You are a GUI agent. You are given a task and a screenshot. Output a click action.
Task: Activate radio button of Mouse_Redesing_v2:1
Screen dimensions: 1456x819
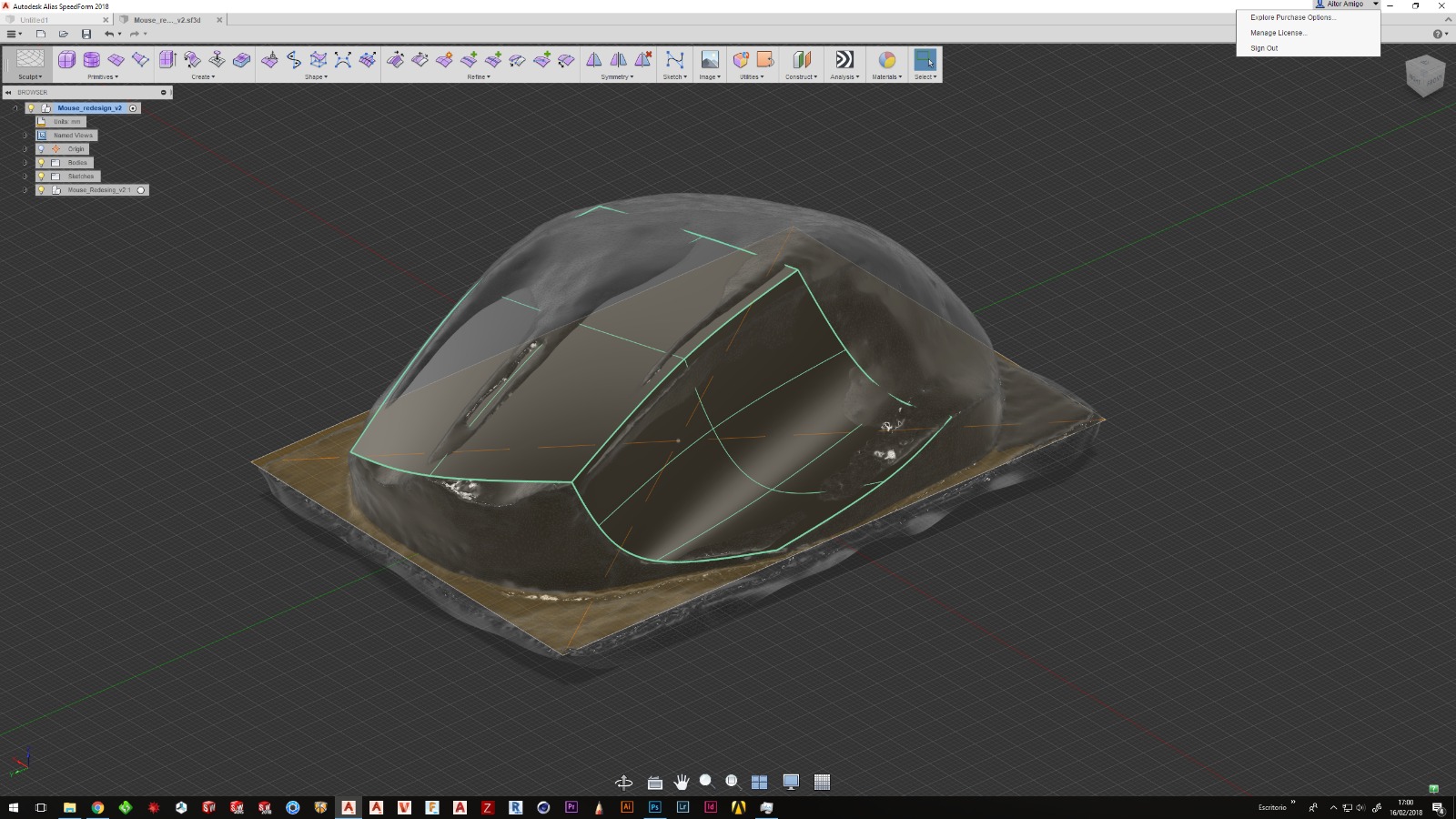pyautogui.click(x=141, y=189)
